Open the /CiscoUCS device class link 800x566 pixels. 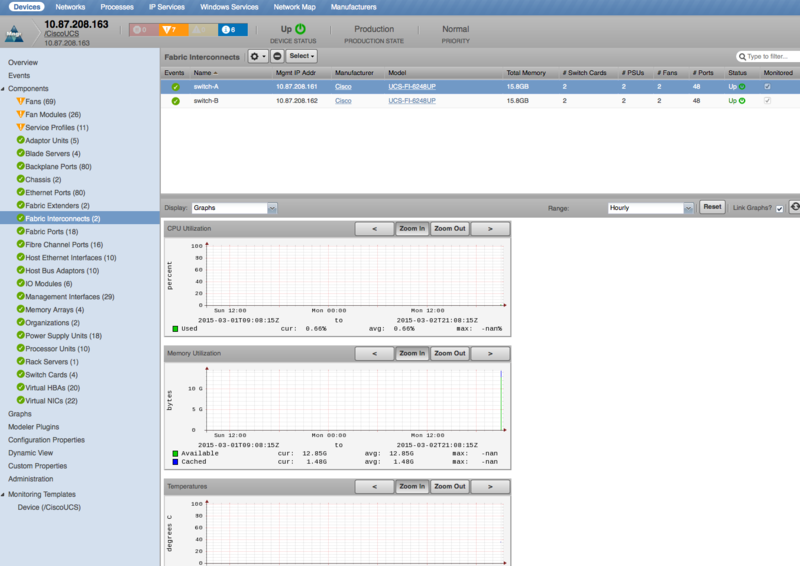tap(62, 34)
